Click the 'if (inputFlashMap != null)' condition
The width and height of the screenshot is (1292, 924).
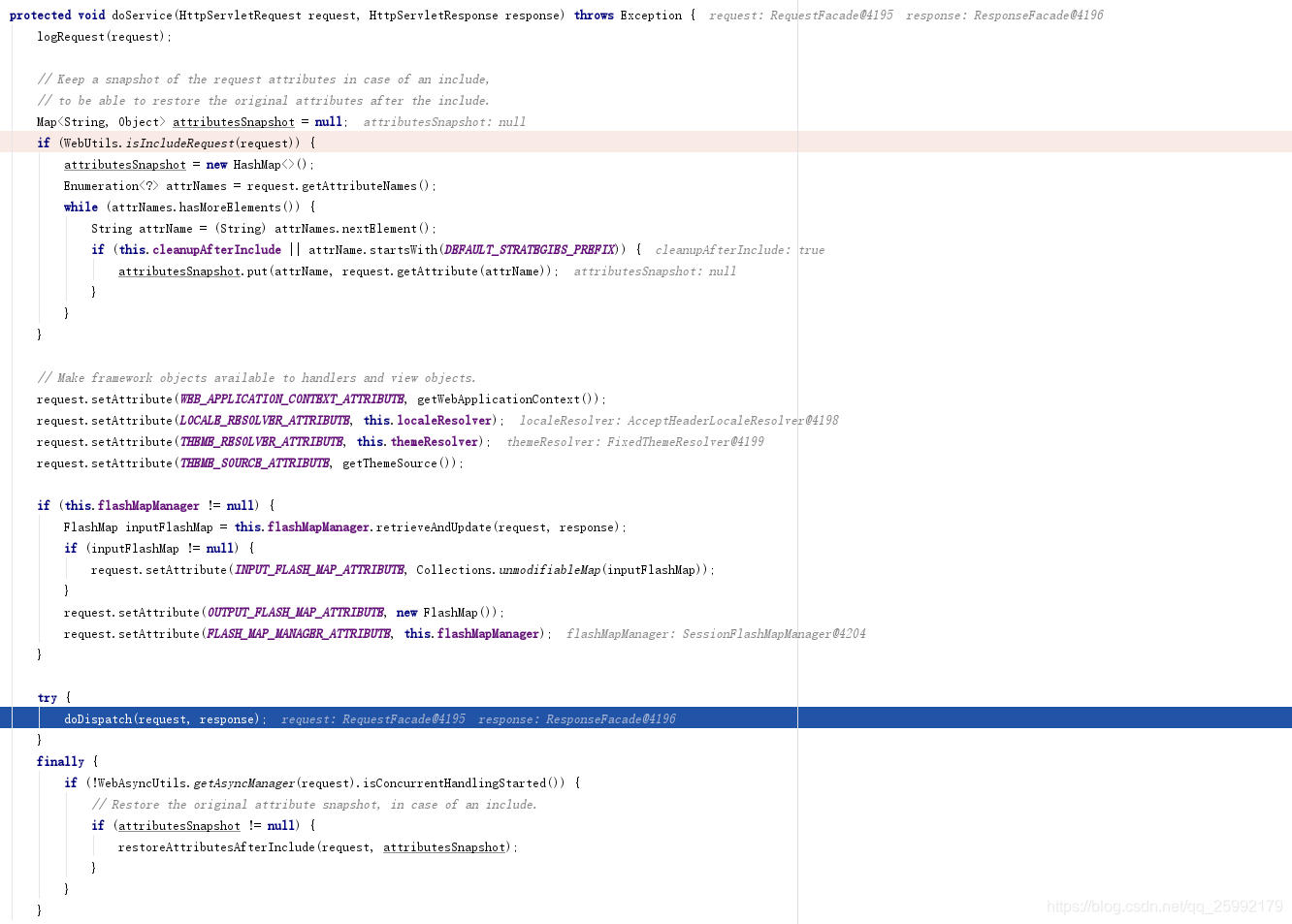[x=159, y=549]
